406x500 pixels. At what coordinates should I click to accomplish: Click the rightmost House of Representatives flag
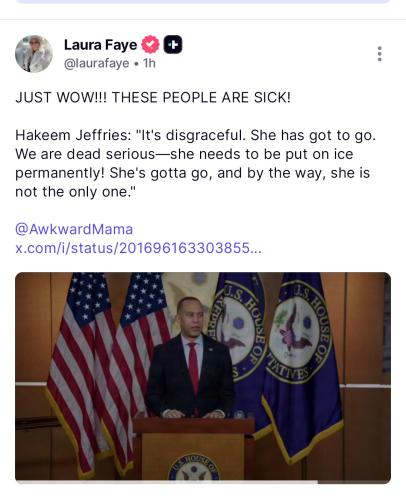[302, 363]
